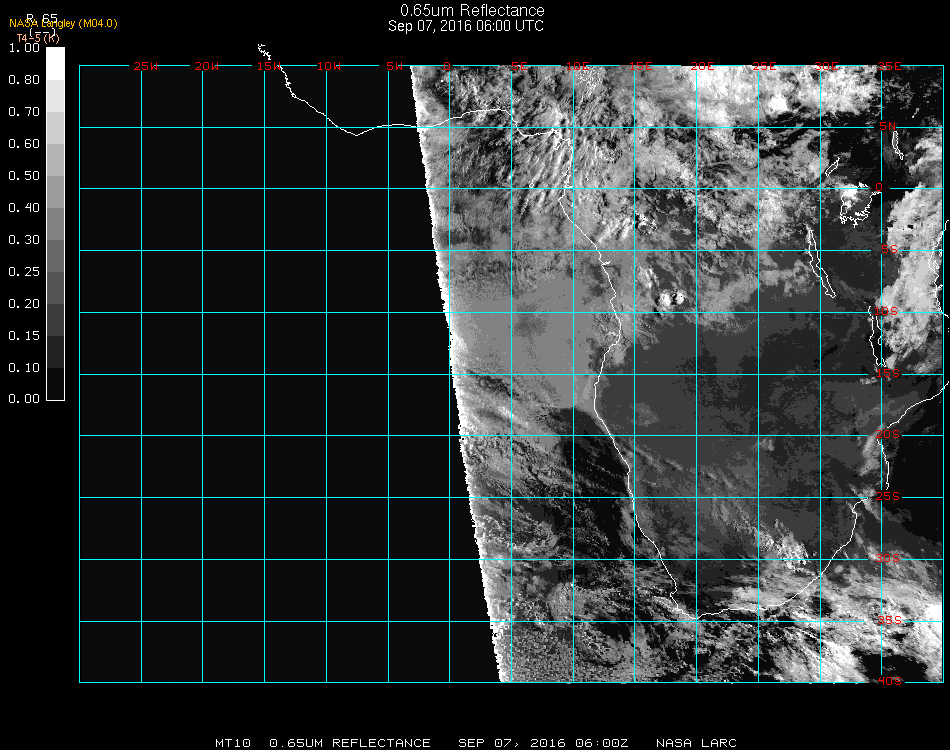
Task: Click the '5S' latitude label
Action: pyautogui.click(x=889, y=249)
